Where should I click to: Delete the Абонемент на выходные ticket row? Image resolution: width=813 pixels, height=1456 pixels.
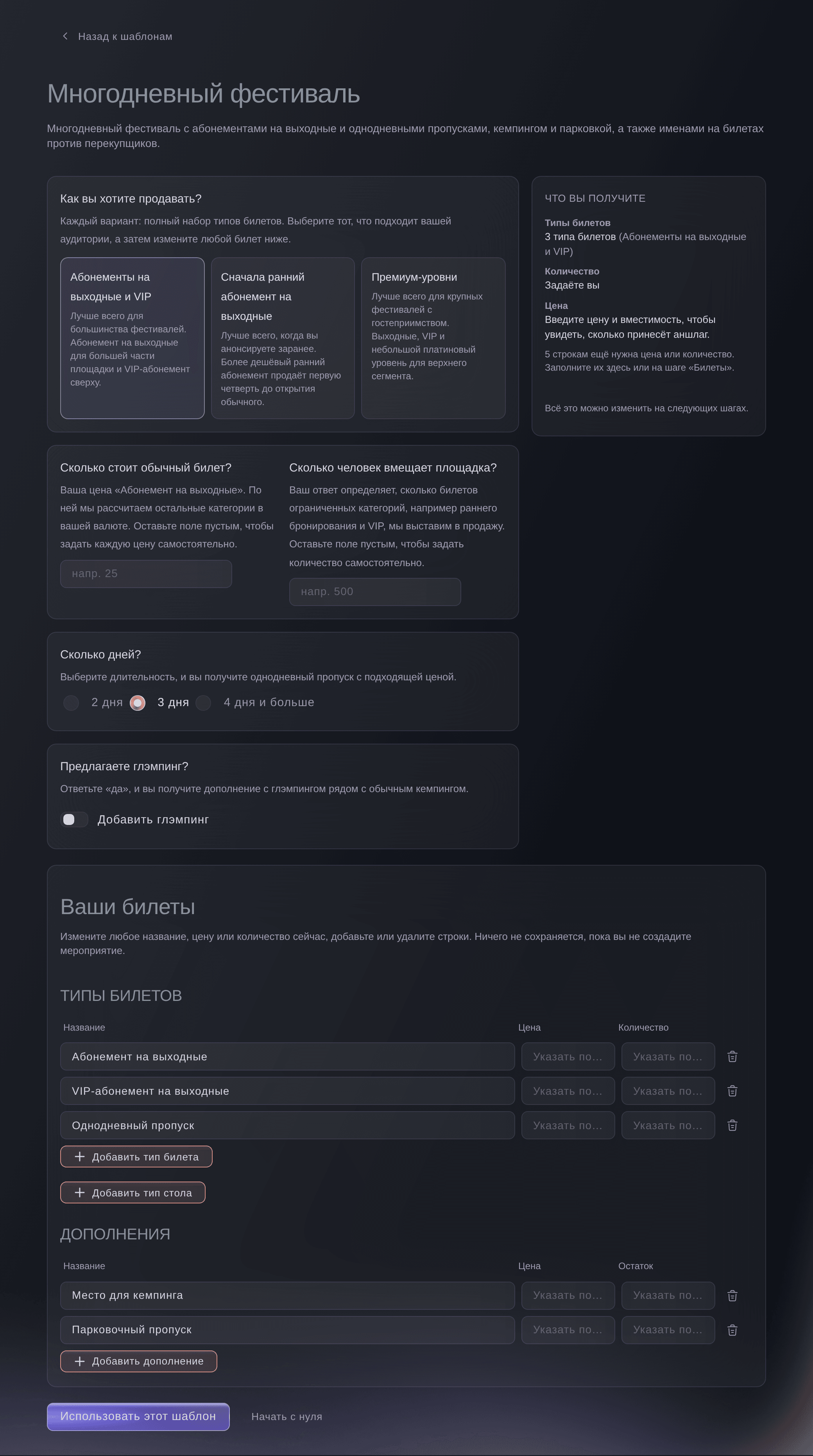coord(732,1056)
